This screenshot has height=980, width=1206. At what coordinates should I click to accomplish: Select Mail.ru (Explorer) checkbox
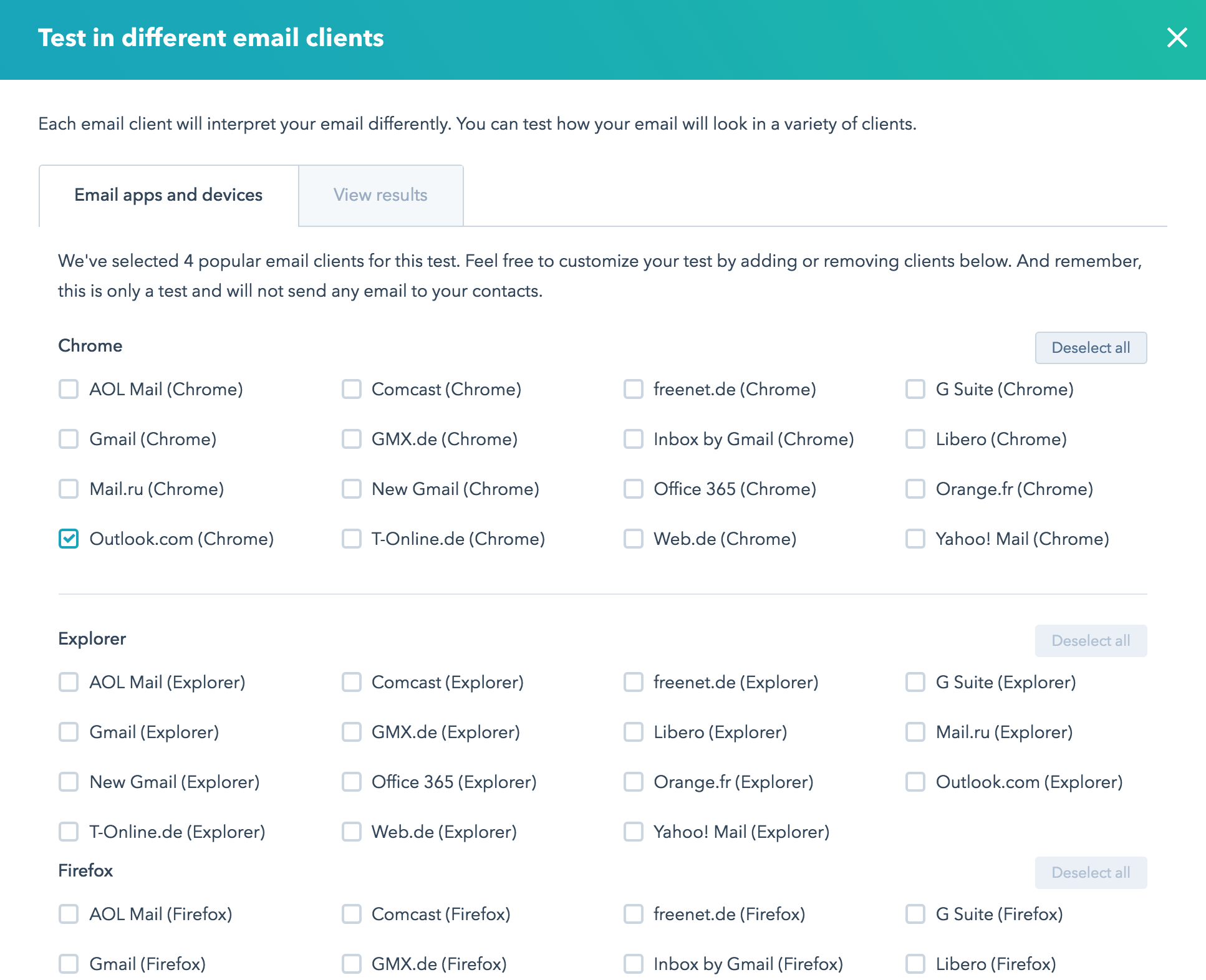coord(915,732)
